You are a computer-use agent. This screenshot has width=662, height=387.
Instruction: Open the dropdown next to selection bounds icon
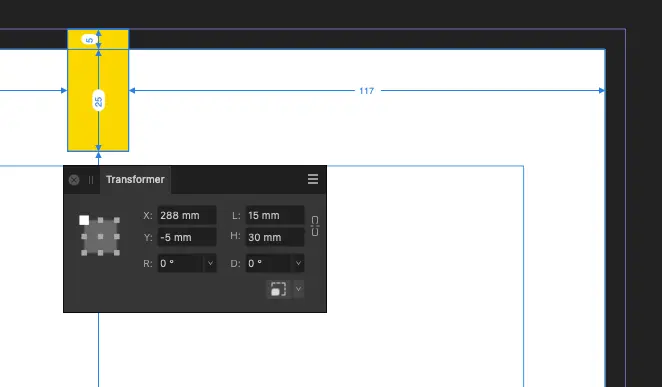coord(298,289)
